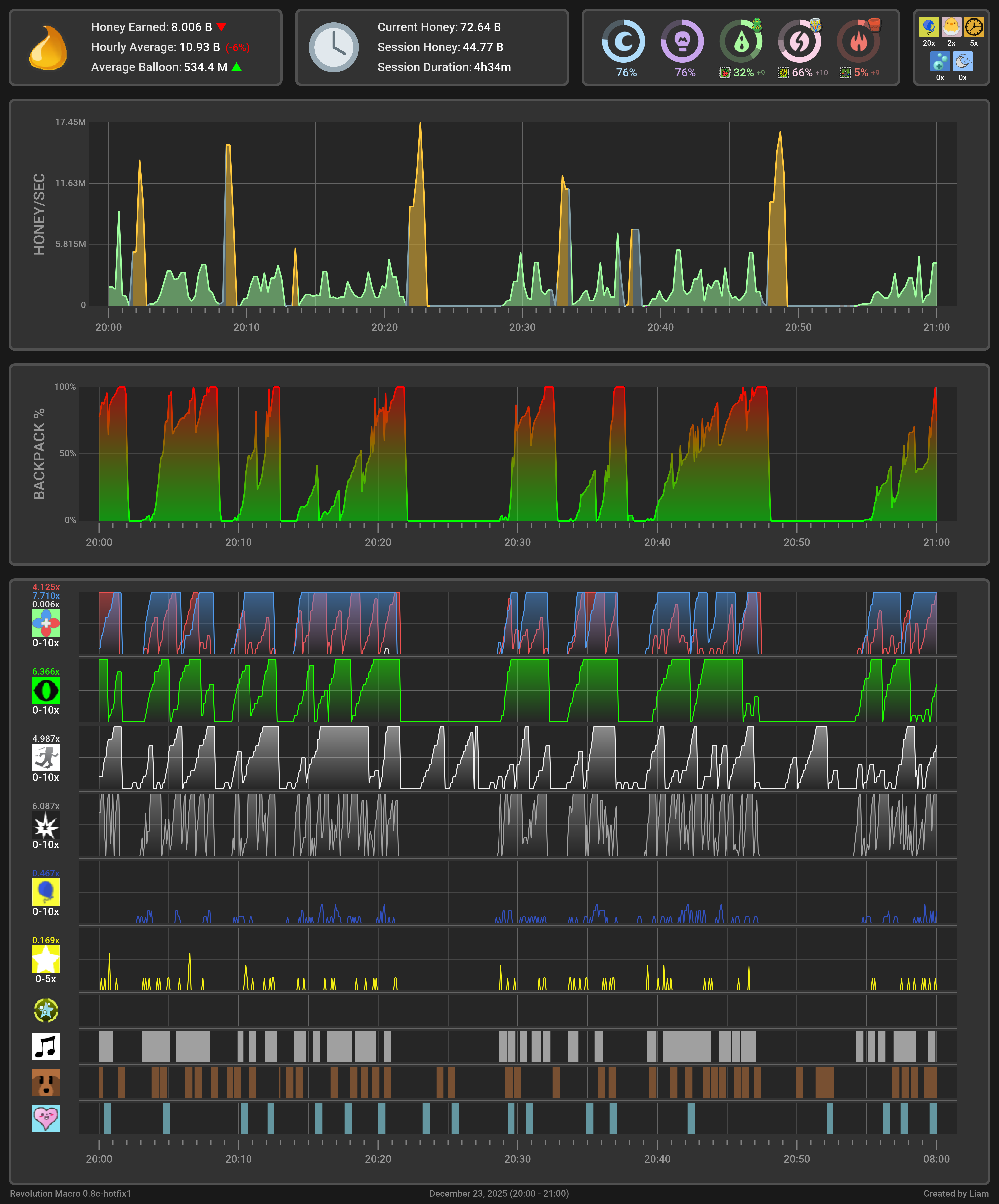Click the tidal wave 0x buff icon

point(962,61)
